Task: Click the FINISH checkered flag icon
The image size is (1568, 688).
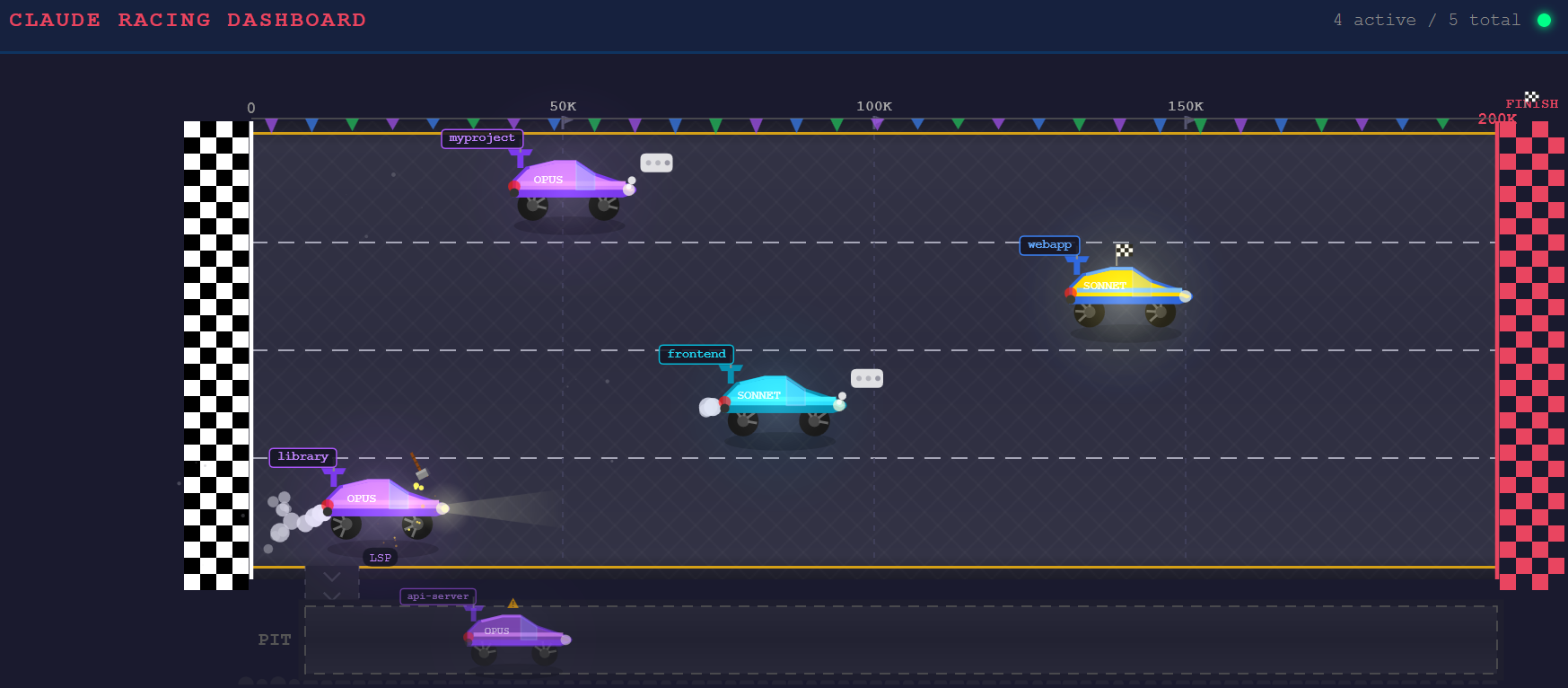Action: (1531, 96)
